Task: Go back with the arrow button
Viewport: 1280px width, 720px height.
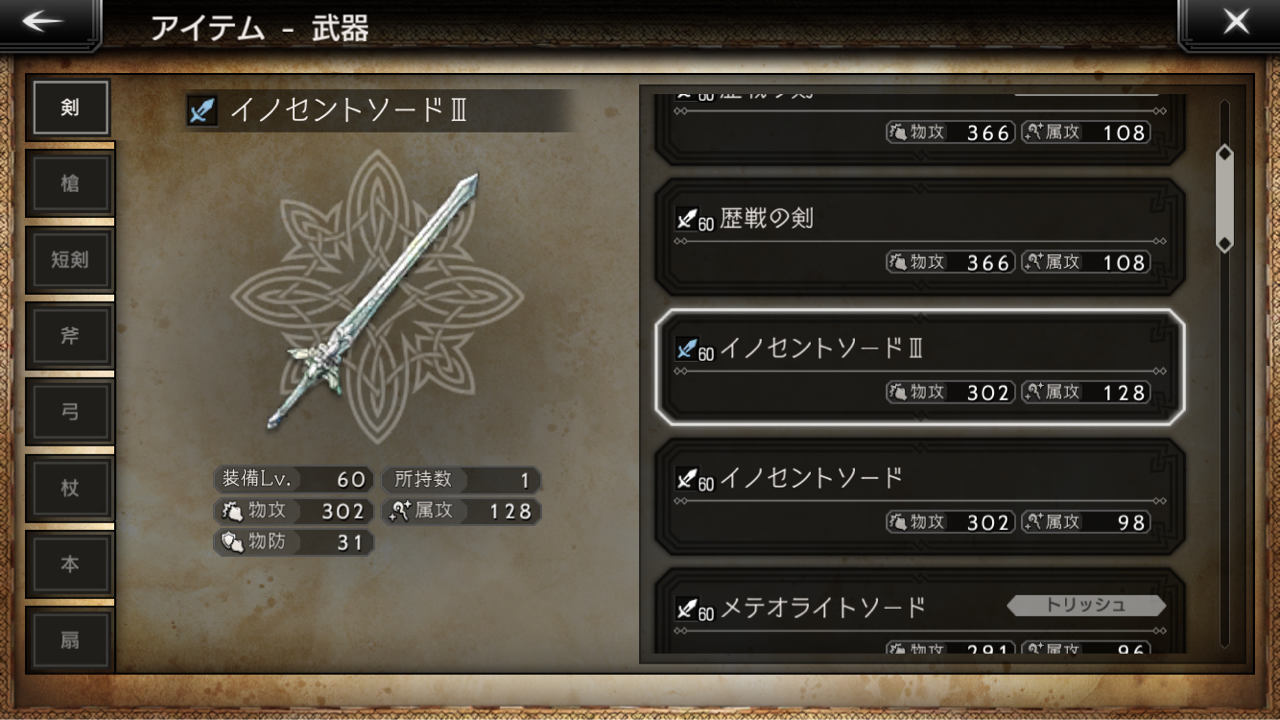Action: point(48,23)
